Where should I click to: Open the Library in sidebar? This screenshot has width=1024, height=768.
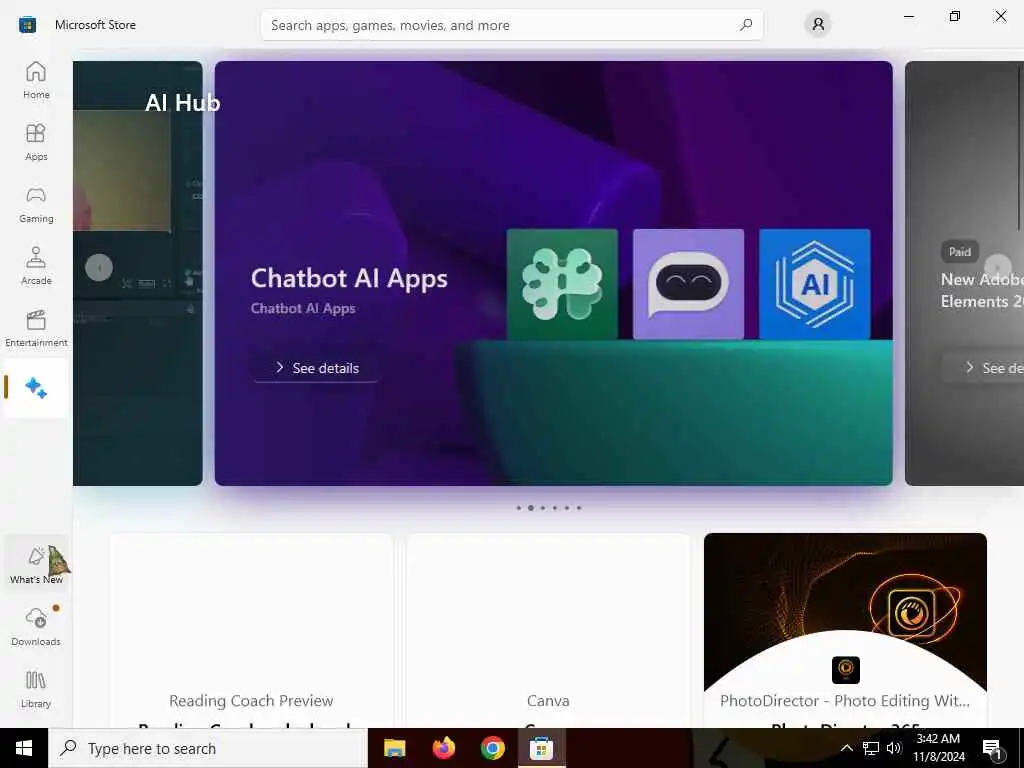coord(36,689)
